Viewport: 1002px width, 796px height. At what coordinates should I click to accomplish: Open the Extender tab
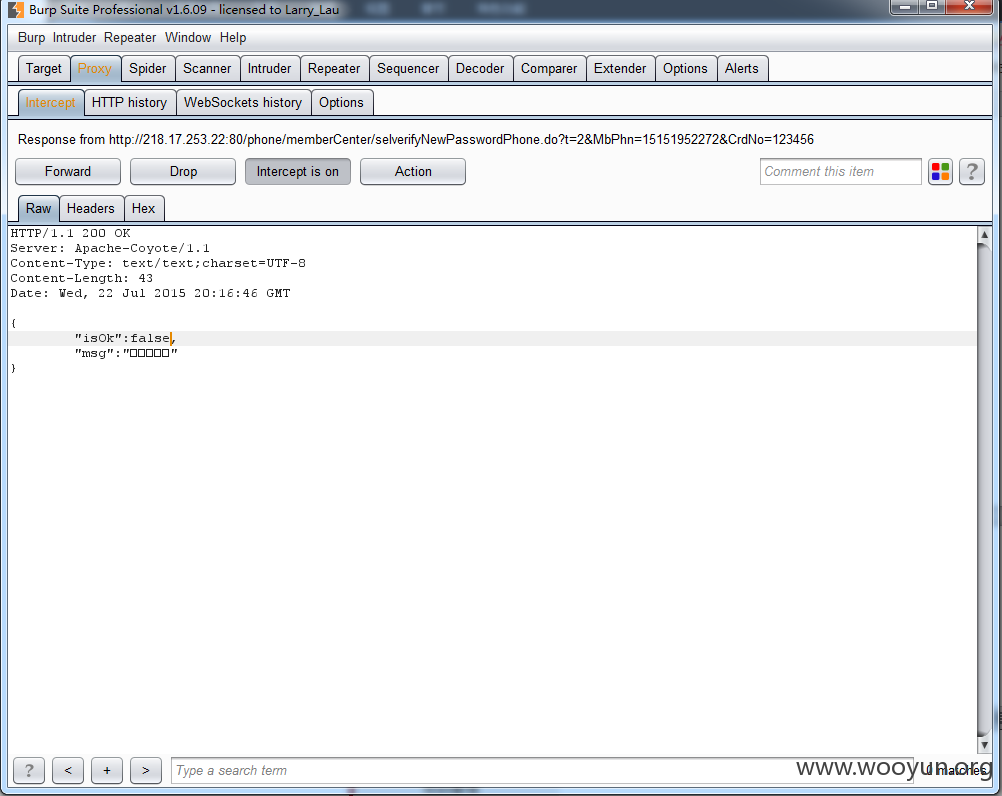click(620, 68)
